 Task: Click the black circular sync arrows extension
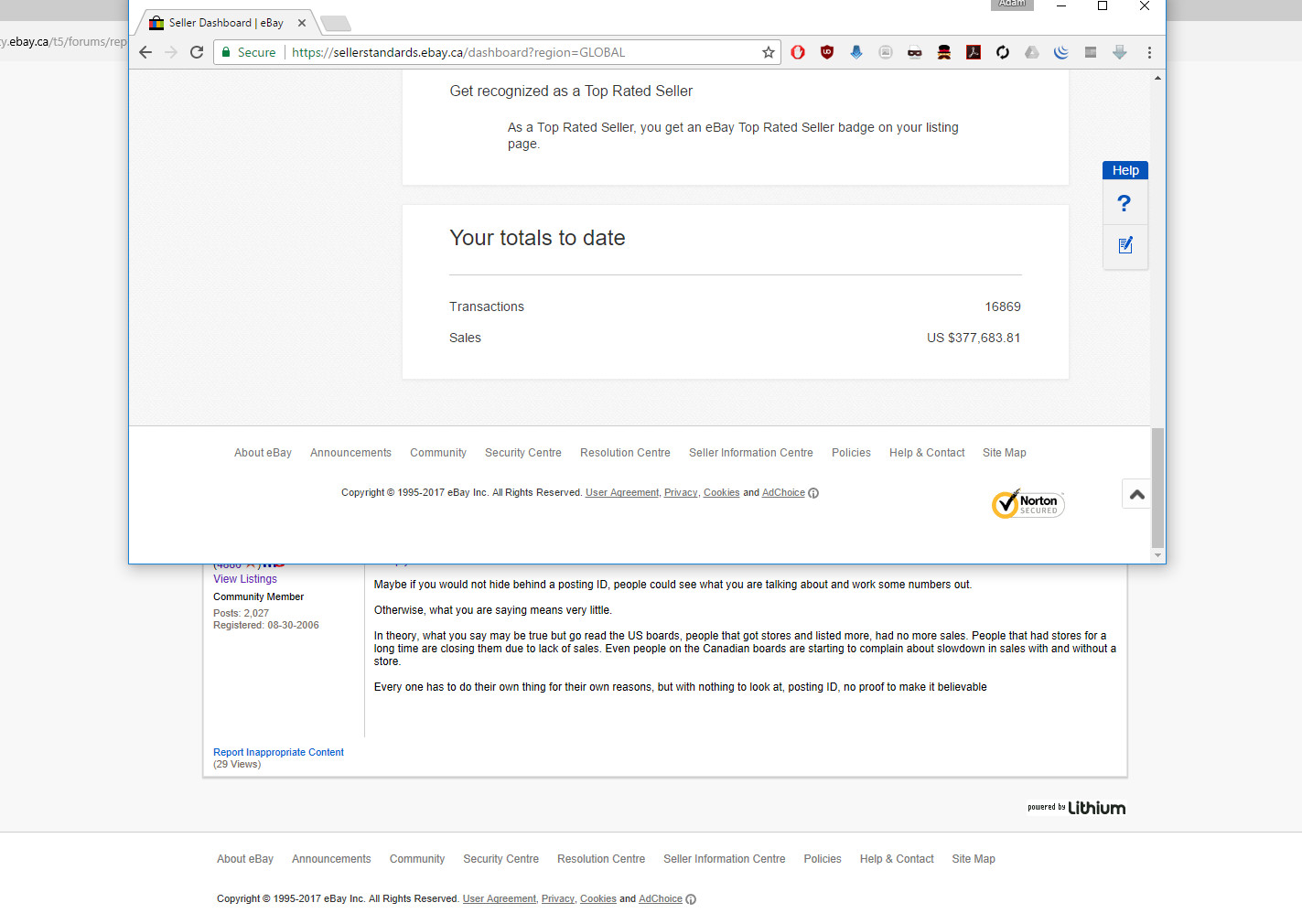tap(1003, 52)
